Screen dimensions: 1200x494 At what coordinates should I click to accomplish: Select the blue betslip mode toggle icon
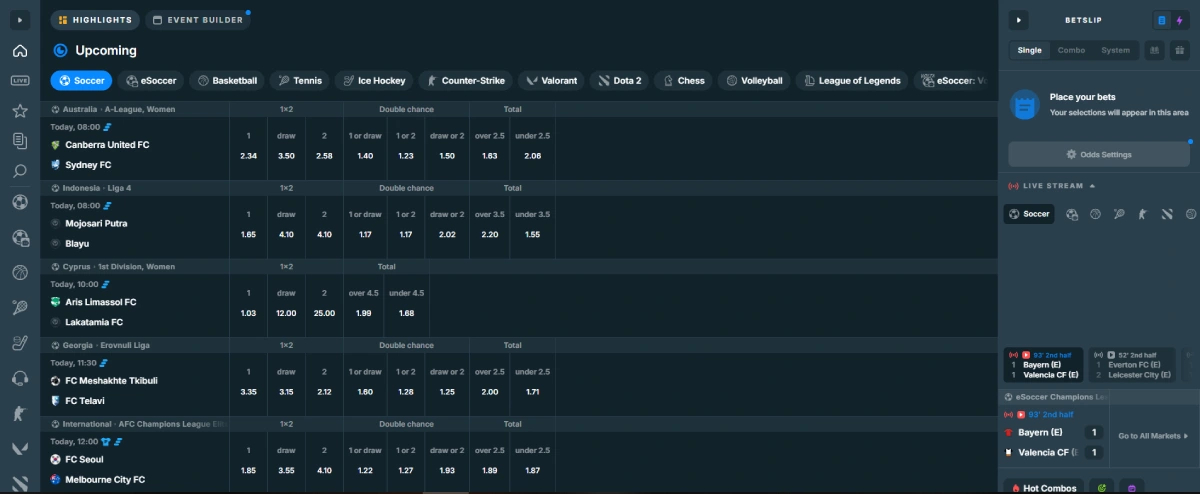1161,20
